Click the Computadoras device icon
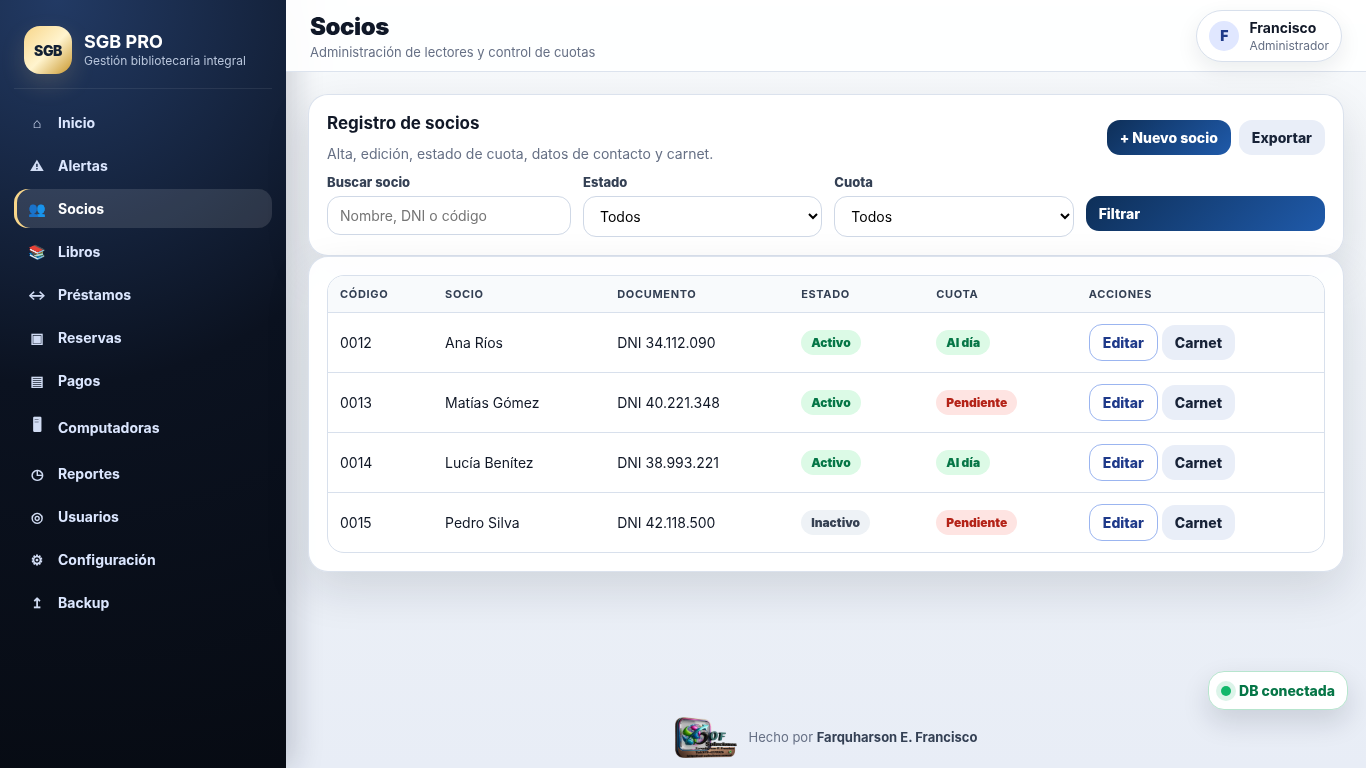1366x768 pixels. pyautogui.click(x=37, y=424)
